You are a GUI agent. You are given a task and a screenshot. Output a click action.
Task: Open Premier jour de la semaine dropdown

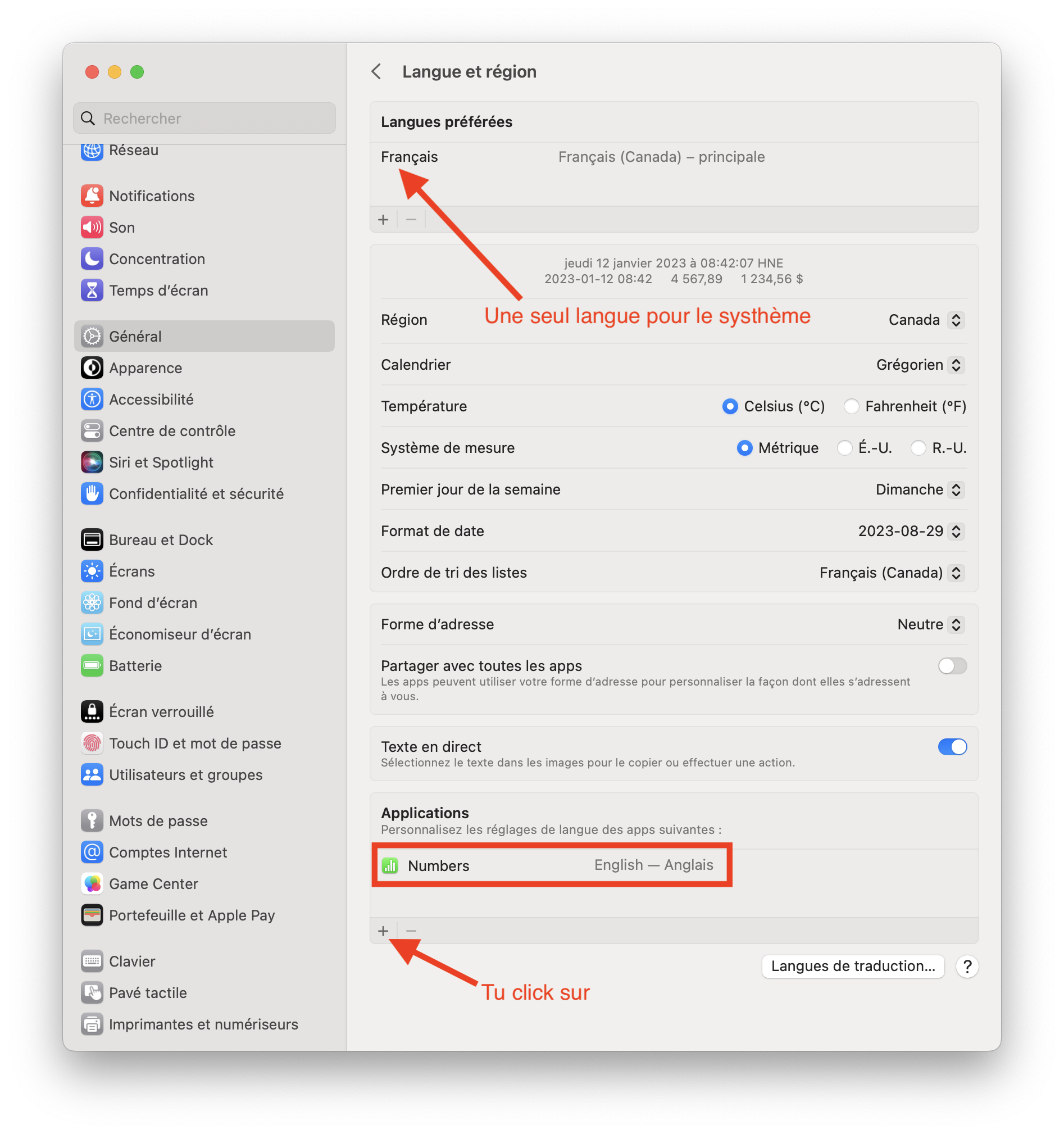[920, 489]
